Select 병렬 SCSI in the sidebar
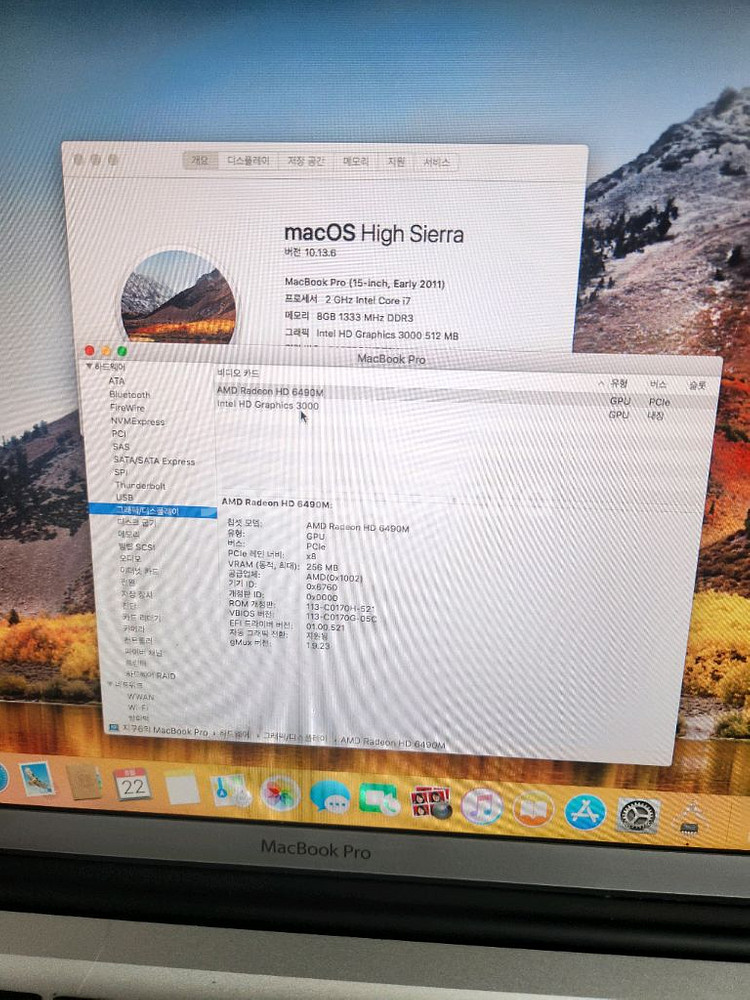 [x=136, y=547]
